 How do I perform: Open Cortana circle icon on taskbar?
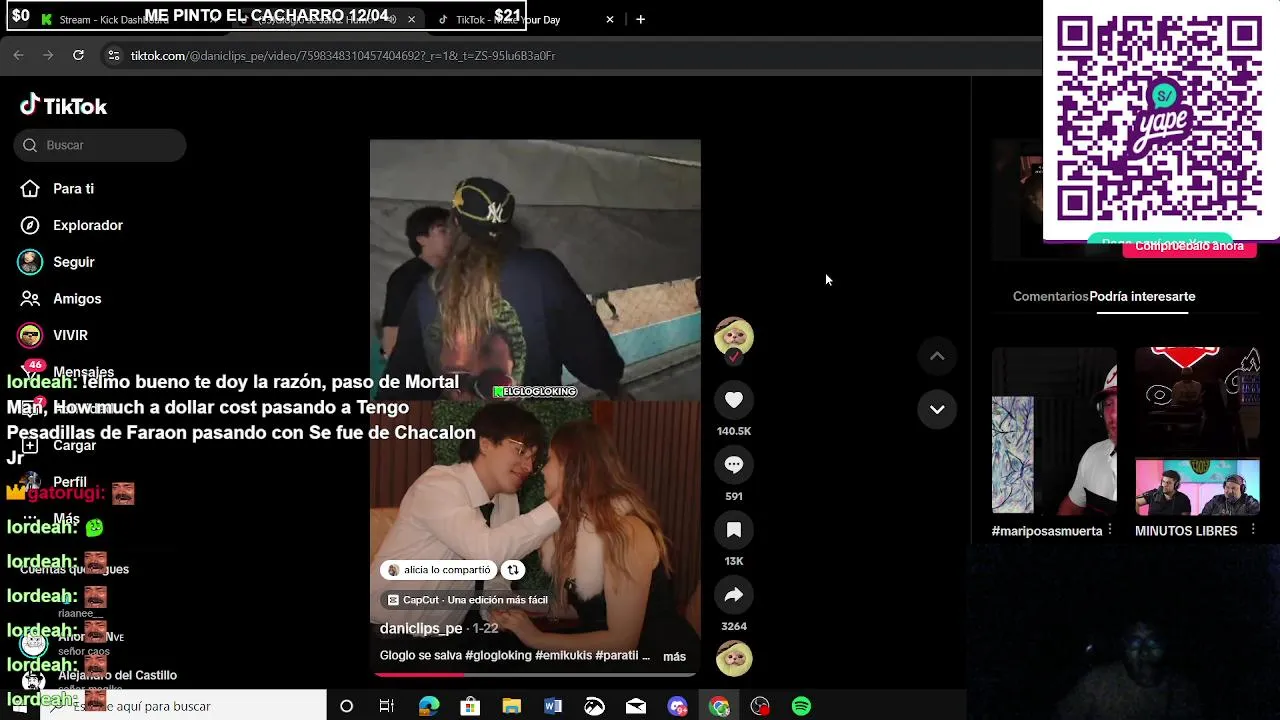pyautogui.click(x=346, y=707)
